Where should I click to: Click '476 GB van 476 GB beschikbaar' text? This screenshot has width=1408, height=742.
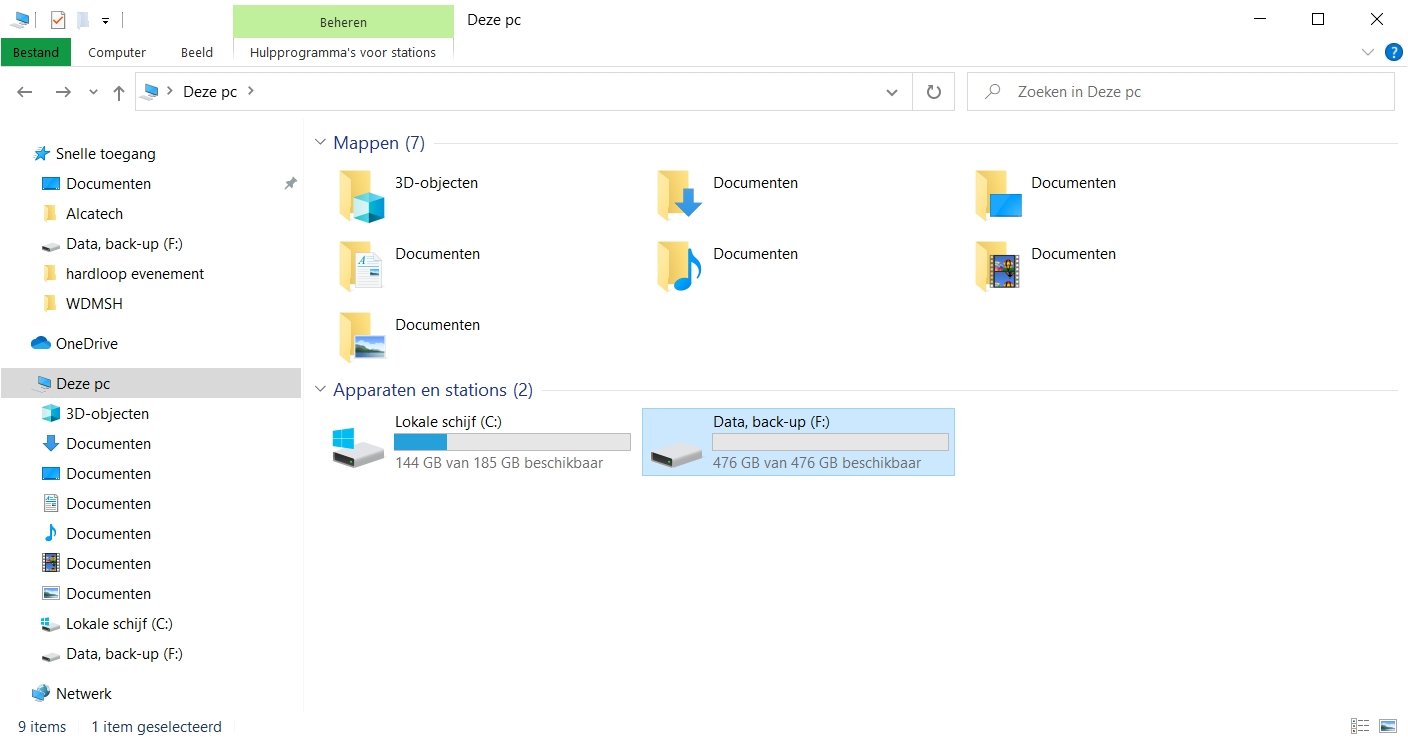[x=817, y=463]
